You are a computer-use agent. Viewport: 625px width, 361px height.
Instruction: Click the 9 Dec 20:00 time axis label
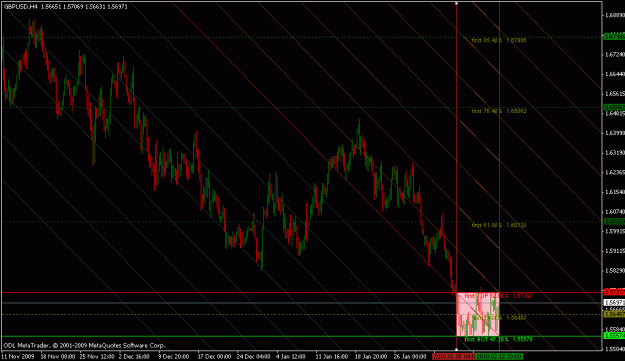175,356
